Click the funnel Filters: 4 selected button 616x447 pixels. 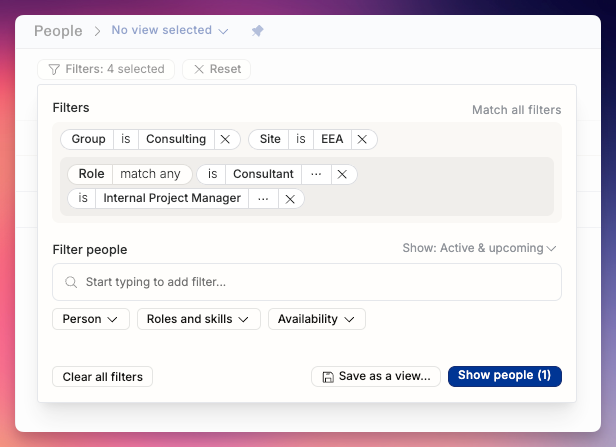(106, 69)
